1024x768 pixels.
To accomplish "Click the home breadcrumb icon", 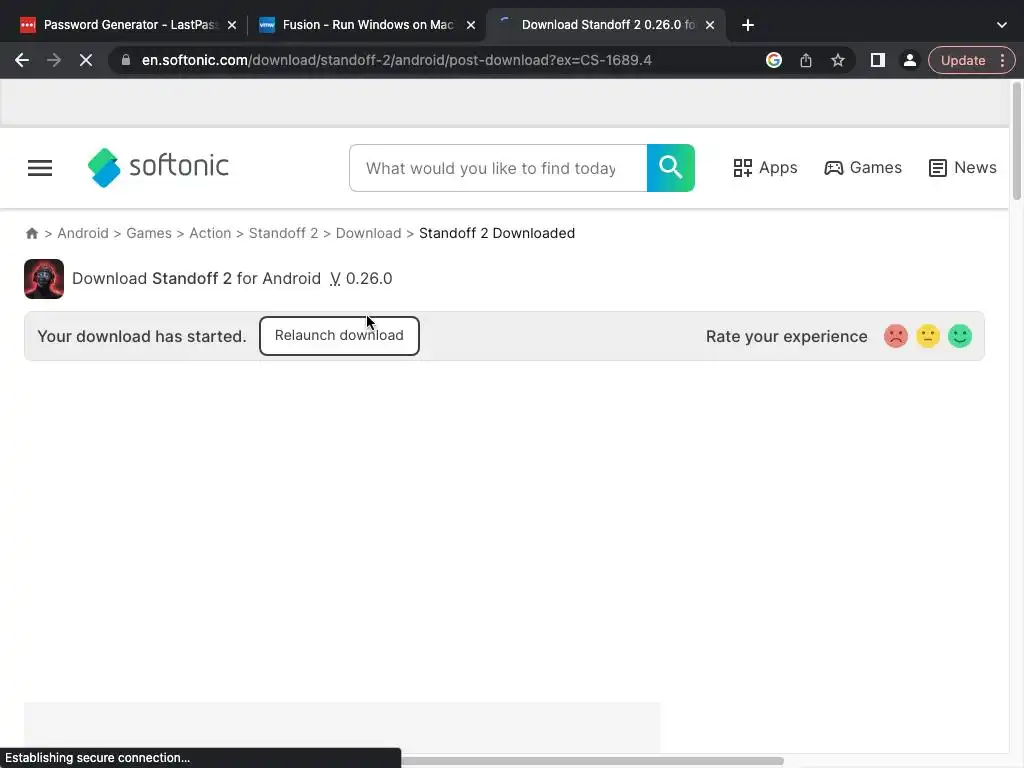I will 32,233.
